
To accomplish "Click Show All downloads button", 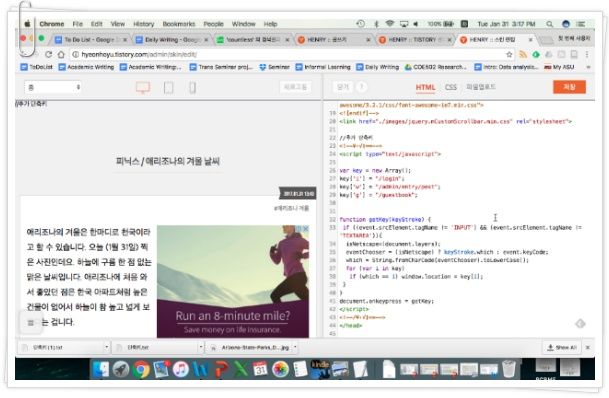I will pos(562,348).
